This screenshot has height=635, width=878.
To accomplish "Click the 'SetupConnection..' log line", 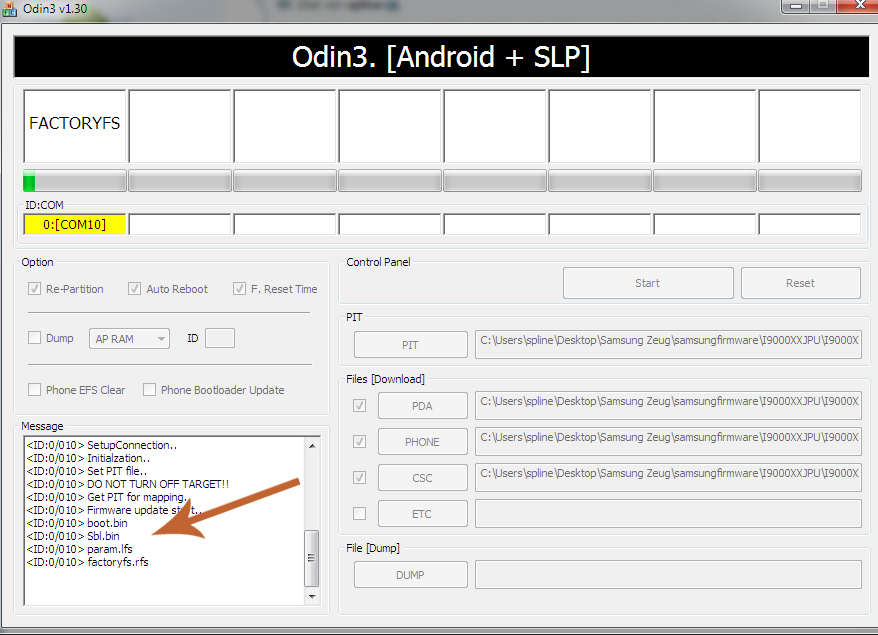I will pyautogui.click(x=102, y=445).
